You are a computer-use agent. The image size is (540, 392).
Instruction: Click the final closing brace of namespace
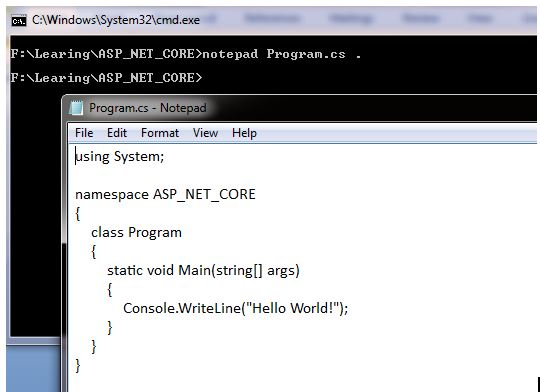(78, 365)
